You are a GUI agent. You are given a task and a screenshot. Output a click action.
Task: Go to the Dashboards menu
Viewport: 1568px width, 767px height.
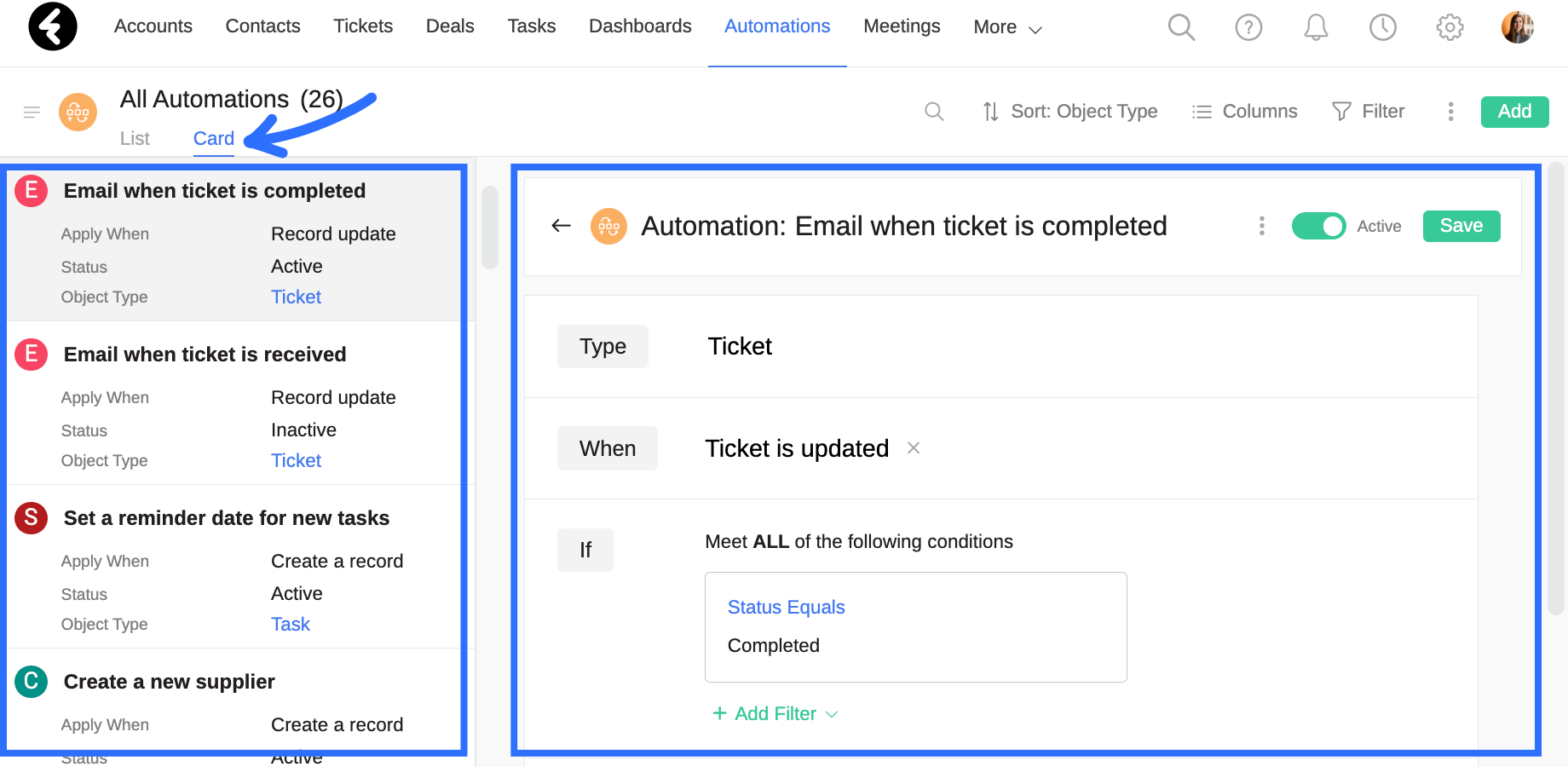640,26
